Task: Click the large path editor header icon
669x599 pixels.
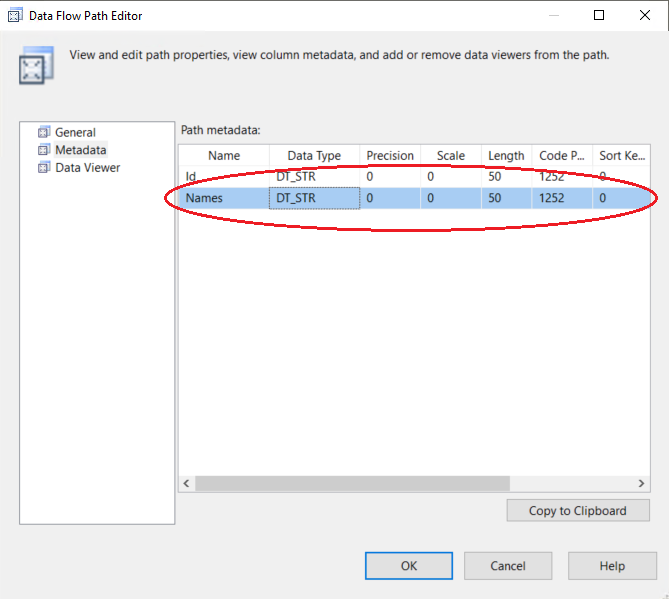Action: pyautogui.click(x=37, y=65)
